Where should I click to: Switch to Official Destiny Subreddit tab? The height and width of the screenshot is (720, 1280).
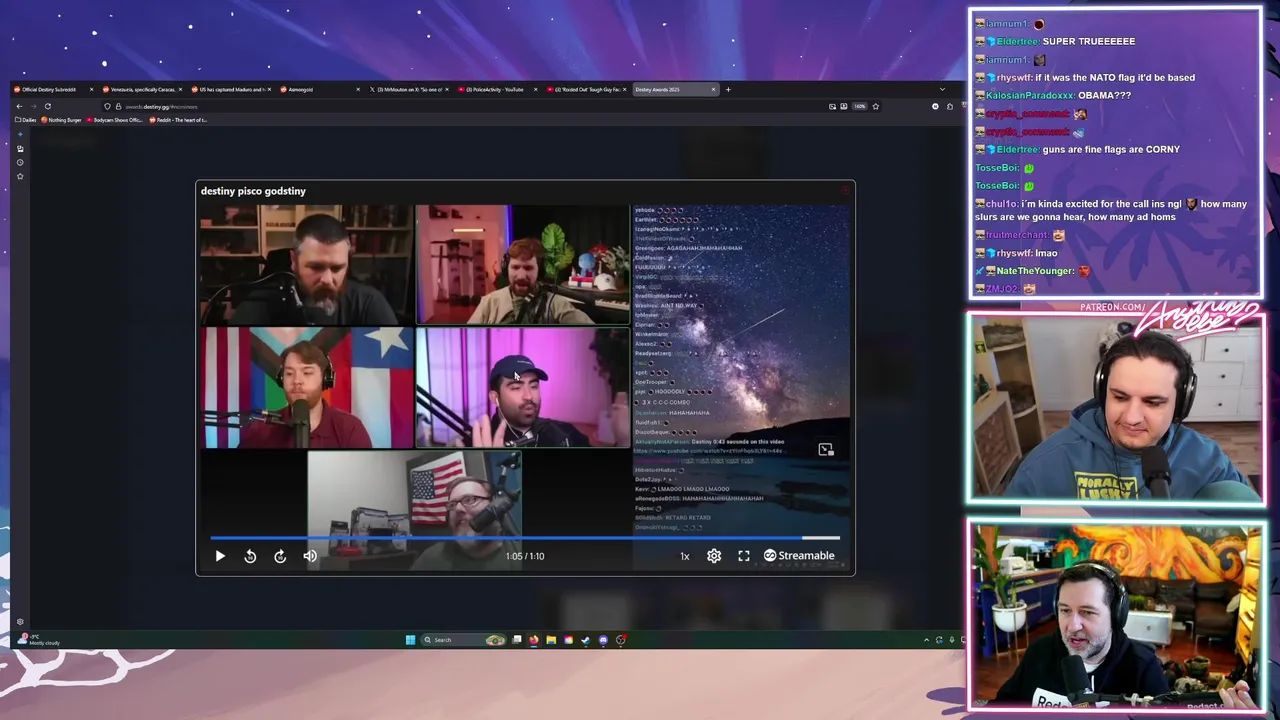pos(54,89)
